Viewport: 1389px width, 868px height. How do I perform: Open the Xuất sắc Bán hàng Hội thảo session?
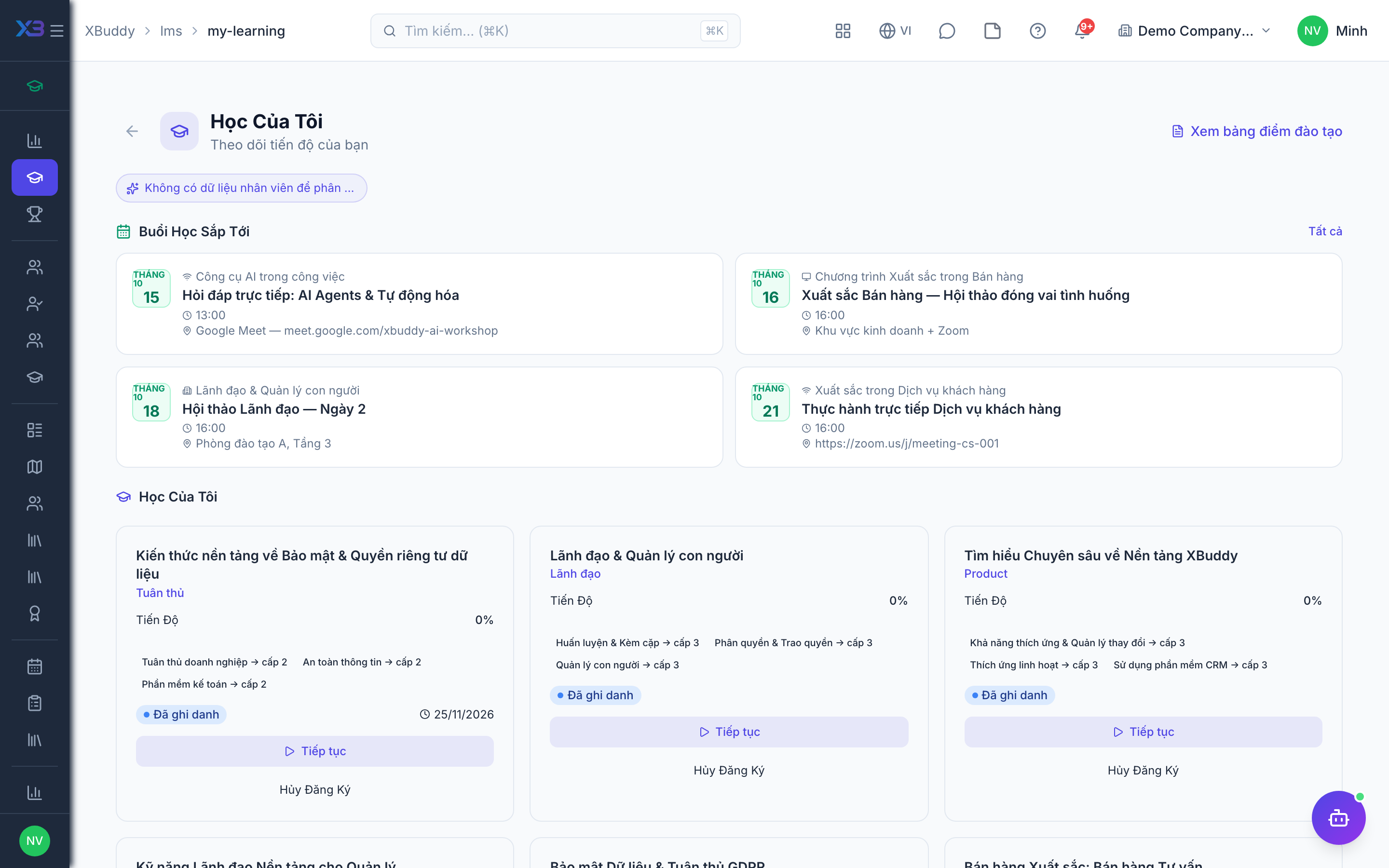click(x=1038, y=304)
